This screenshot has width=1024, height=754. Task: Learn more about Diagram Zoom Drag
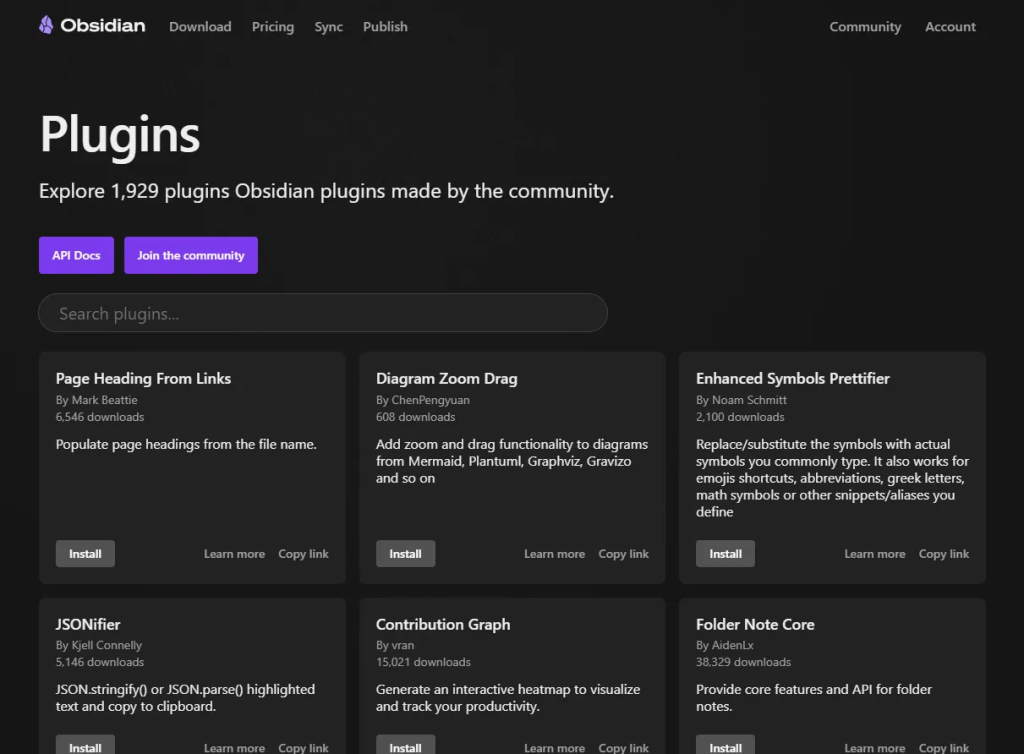coord(554,554)
